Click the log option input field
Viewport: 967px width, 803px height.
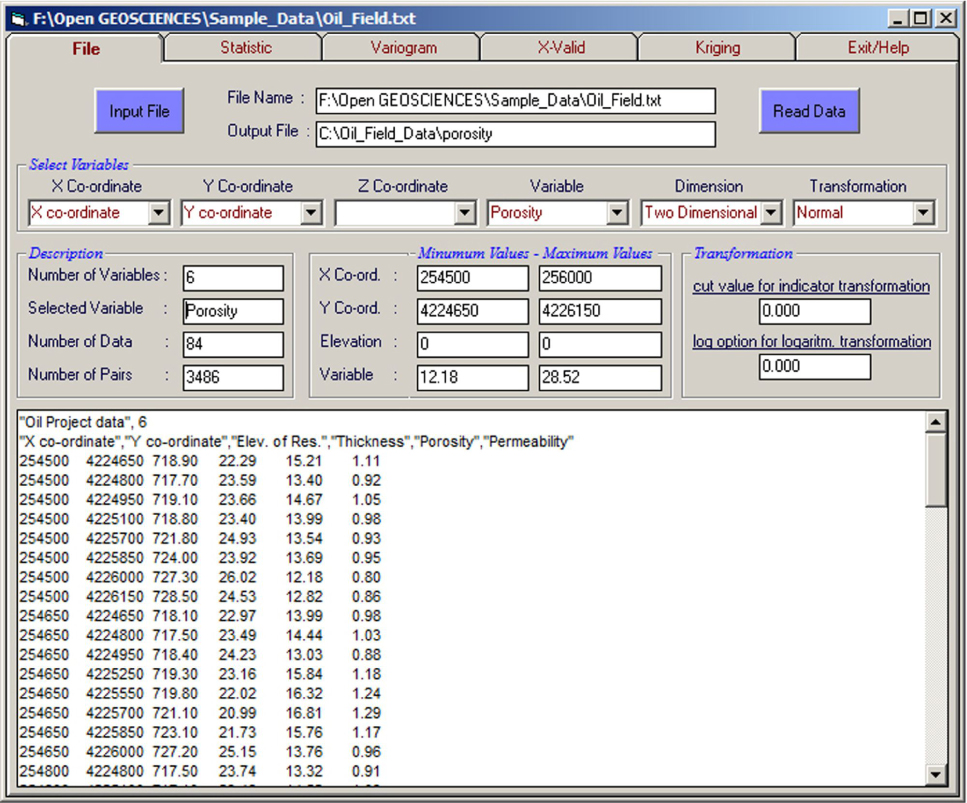click(814, 367)
